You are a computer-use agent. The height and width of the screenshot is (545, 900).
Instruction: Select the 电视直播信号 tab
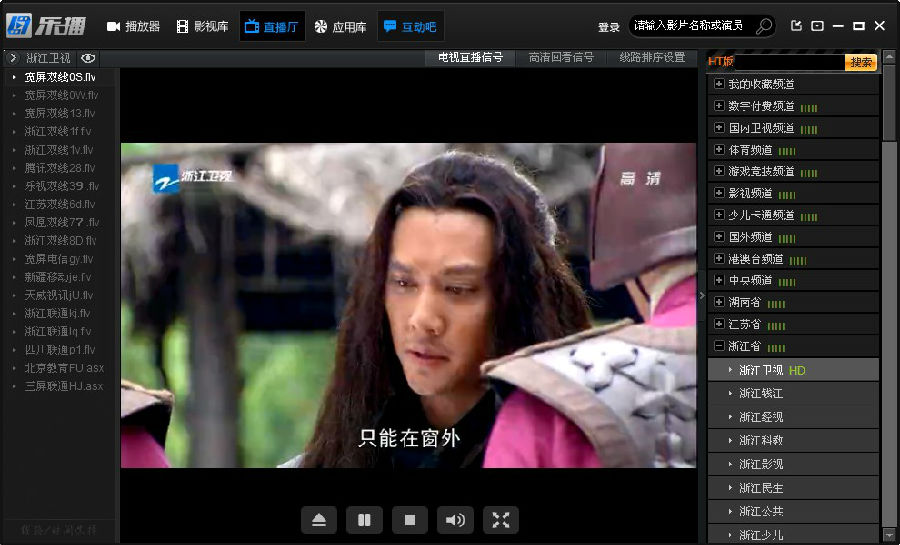click(x=470, y=57)
